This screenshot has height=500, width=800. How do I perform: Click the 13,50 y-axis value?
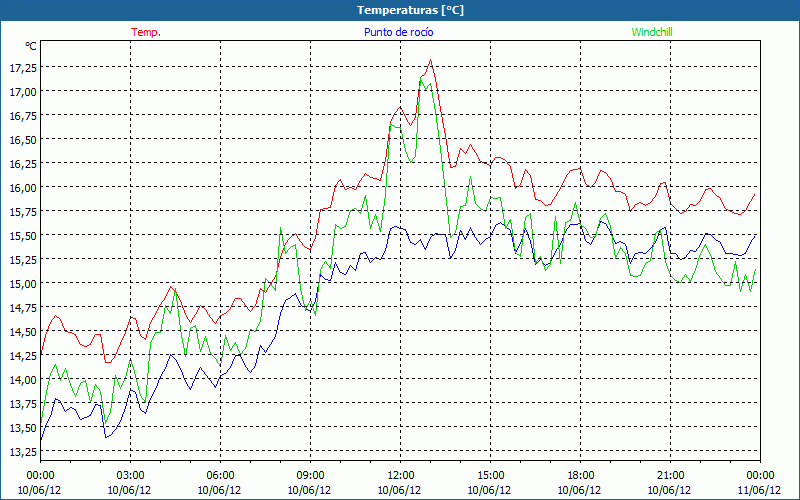pos(23,428)
